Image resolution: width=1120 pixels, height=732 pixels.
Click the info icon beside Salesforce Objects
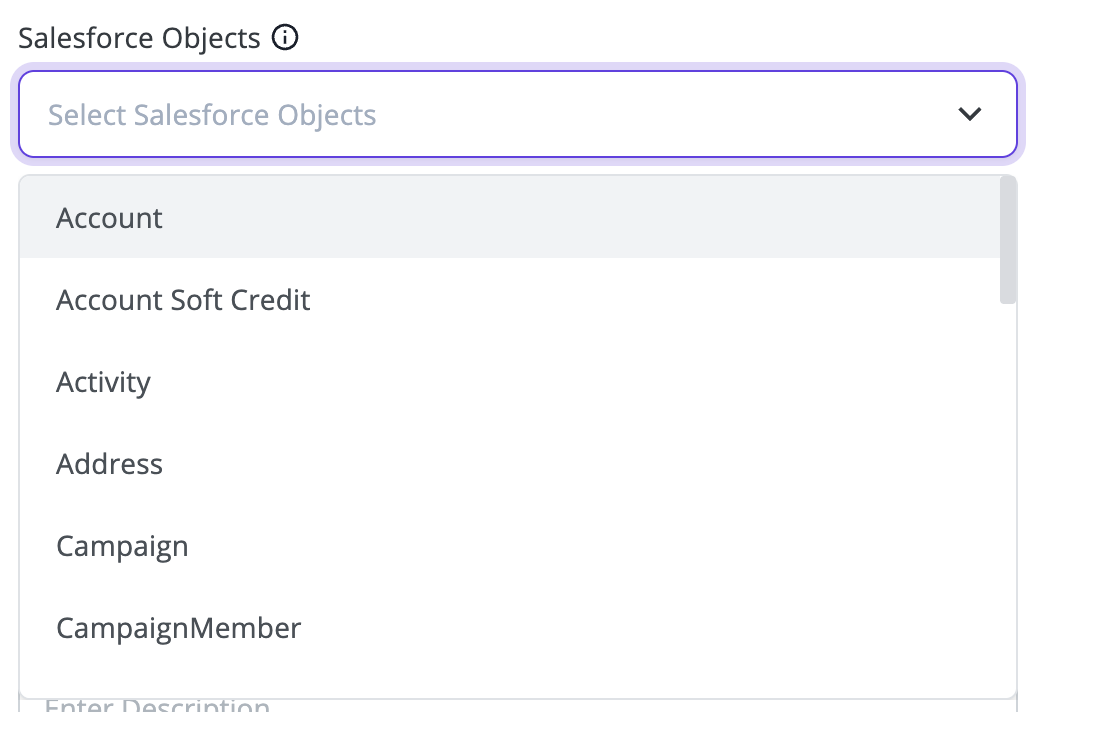point(285,37)
